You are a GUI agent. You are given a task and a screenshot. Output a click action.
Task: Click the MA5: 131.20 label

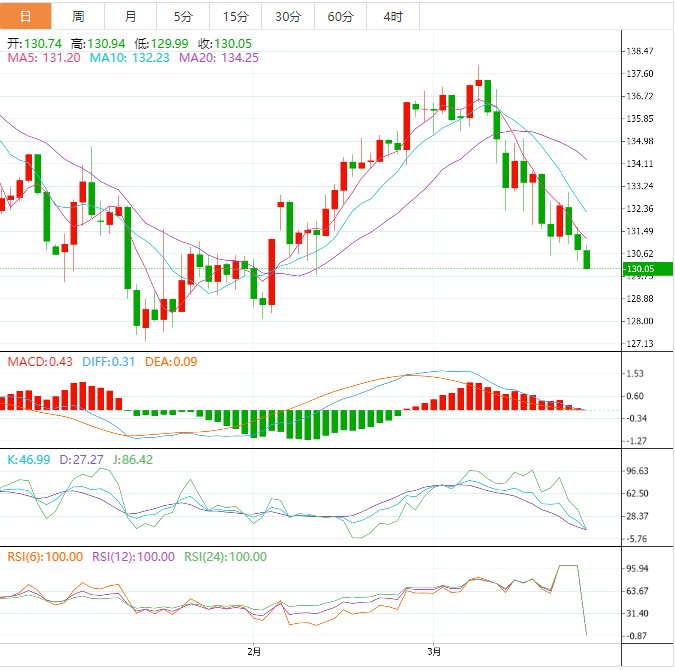coord(44,58)
